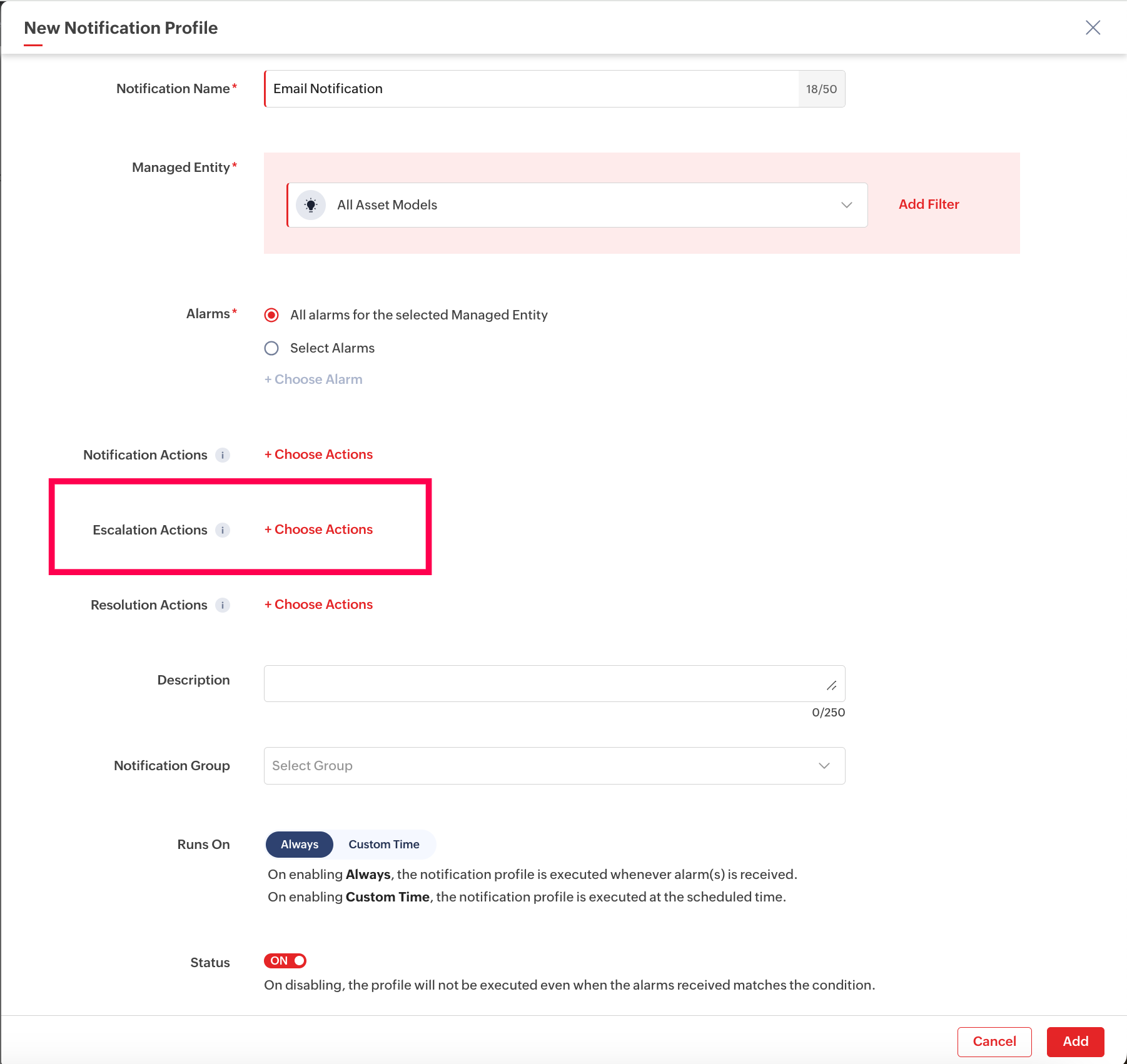
Task: Click the Add button to save the profile
Action: 1075,1041
